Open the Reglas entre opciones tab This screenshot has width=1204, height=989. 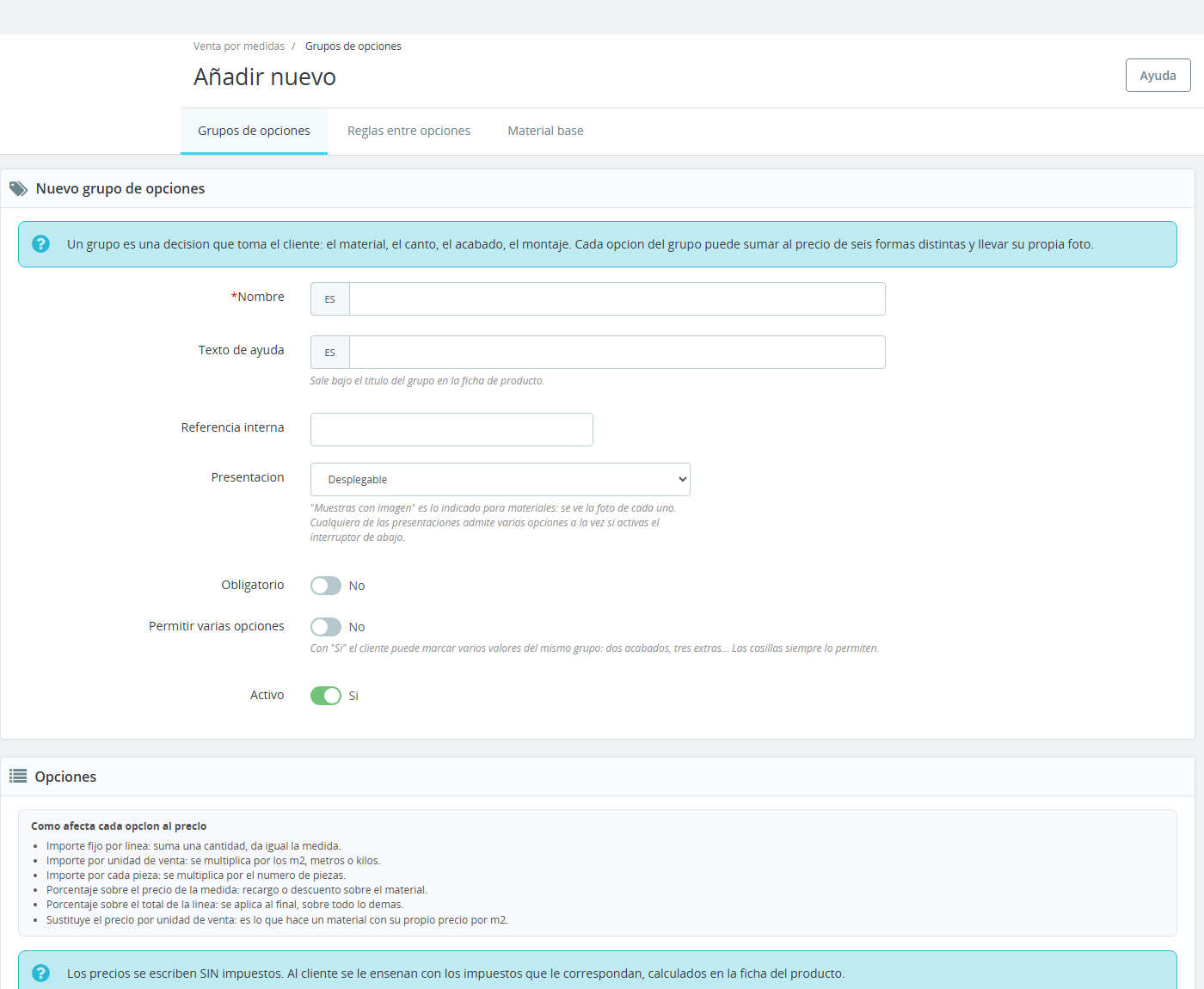point(409,131)
